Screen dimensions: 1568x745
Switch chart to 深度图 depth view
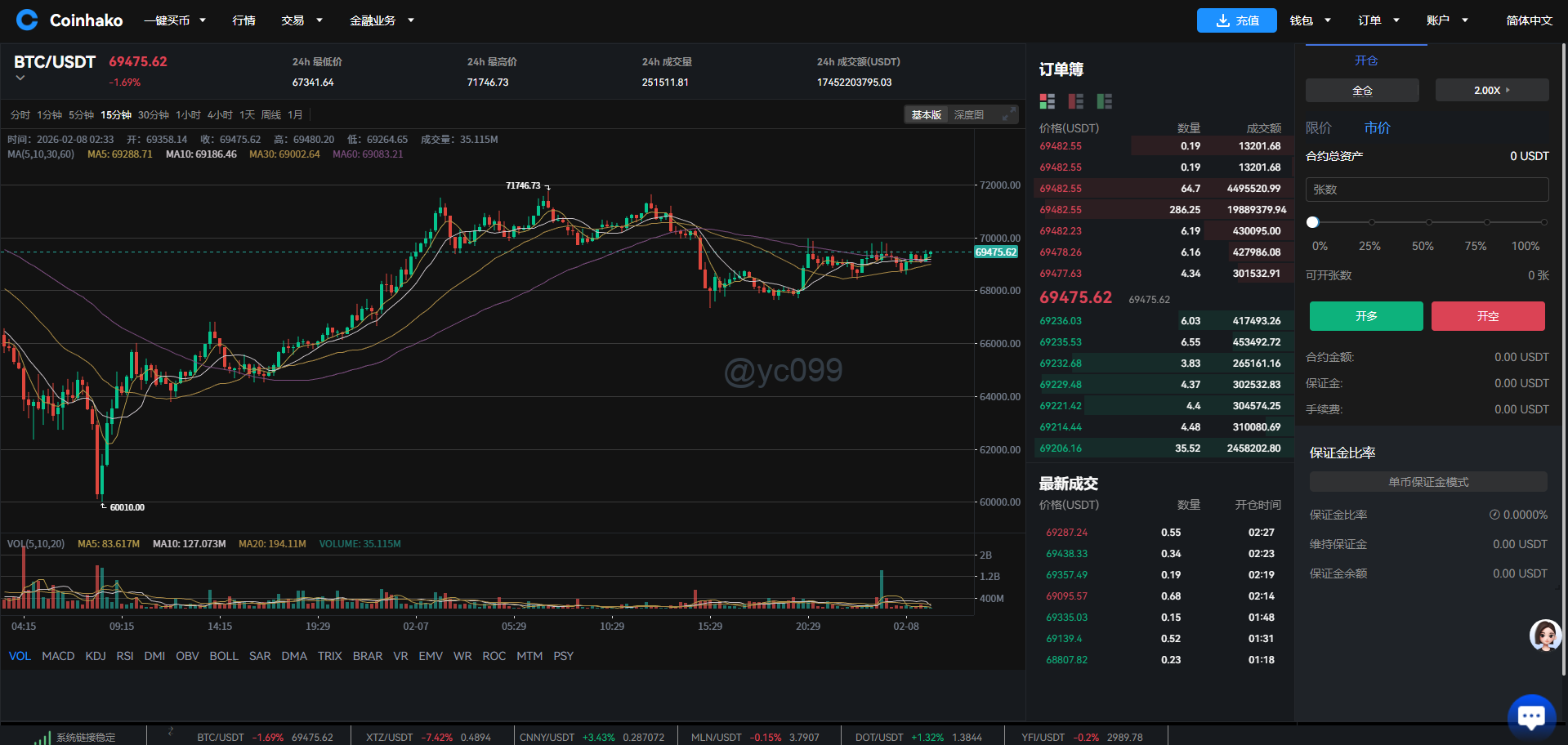[x=968, y=115]
